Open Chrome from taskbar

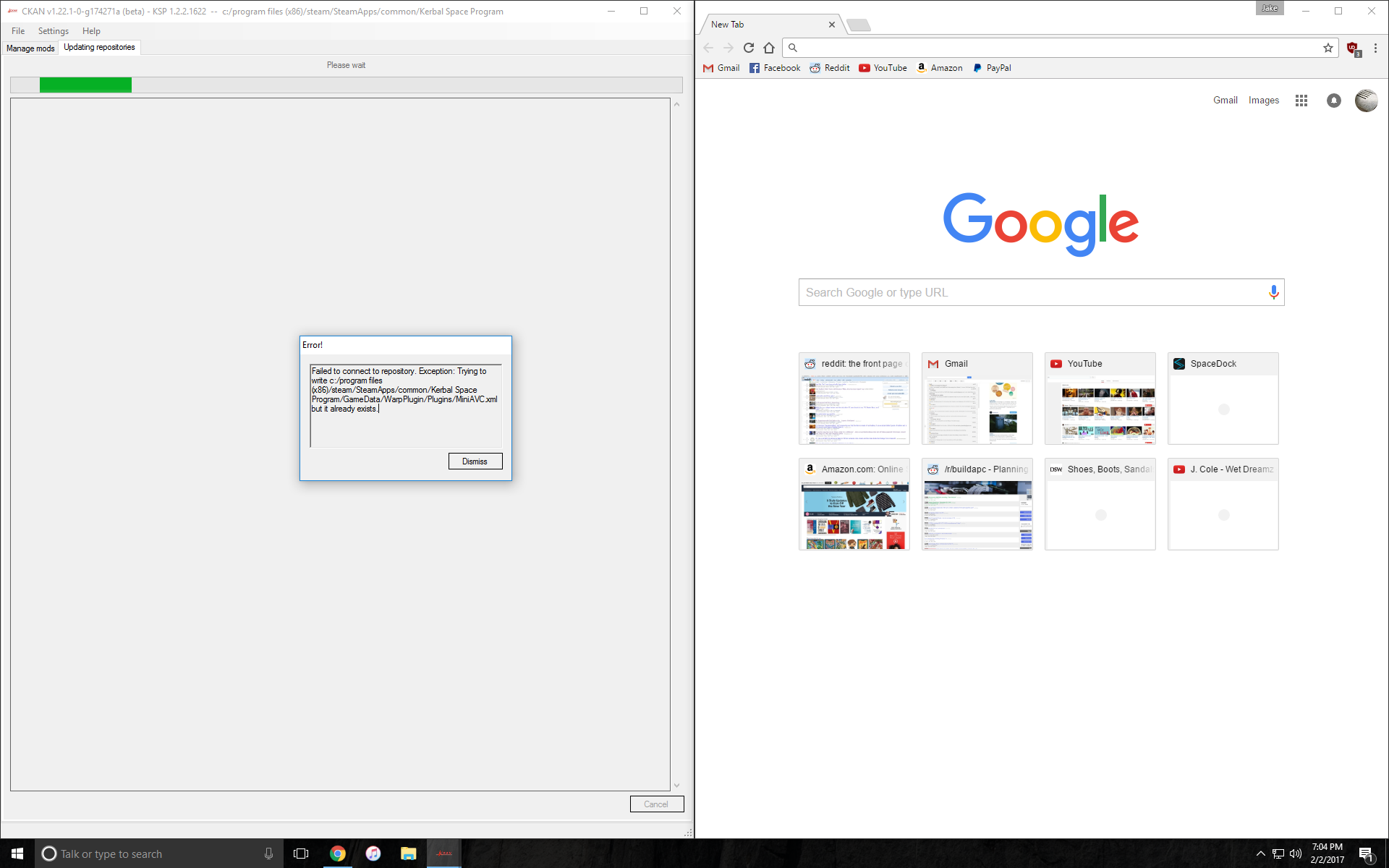(x=337, y=854)
